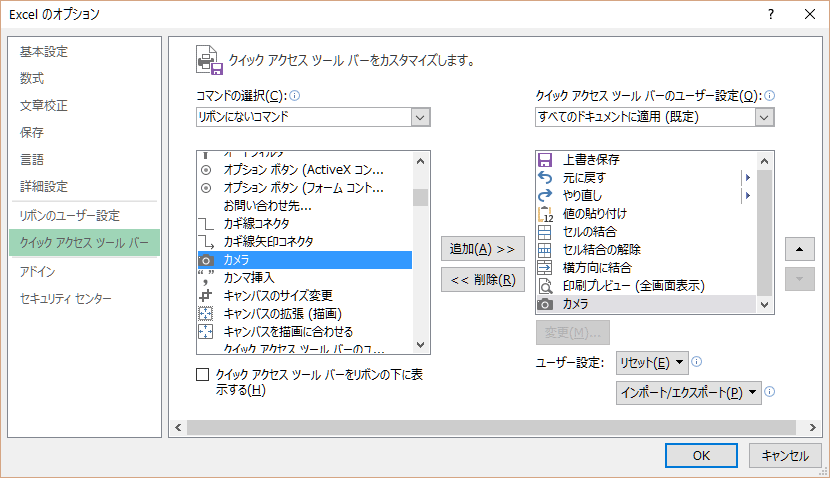Image resolution: width=830 pixels, height=478 pixels.
Task: Click the scroll up arrow of command list
Action: pos(420,161)
